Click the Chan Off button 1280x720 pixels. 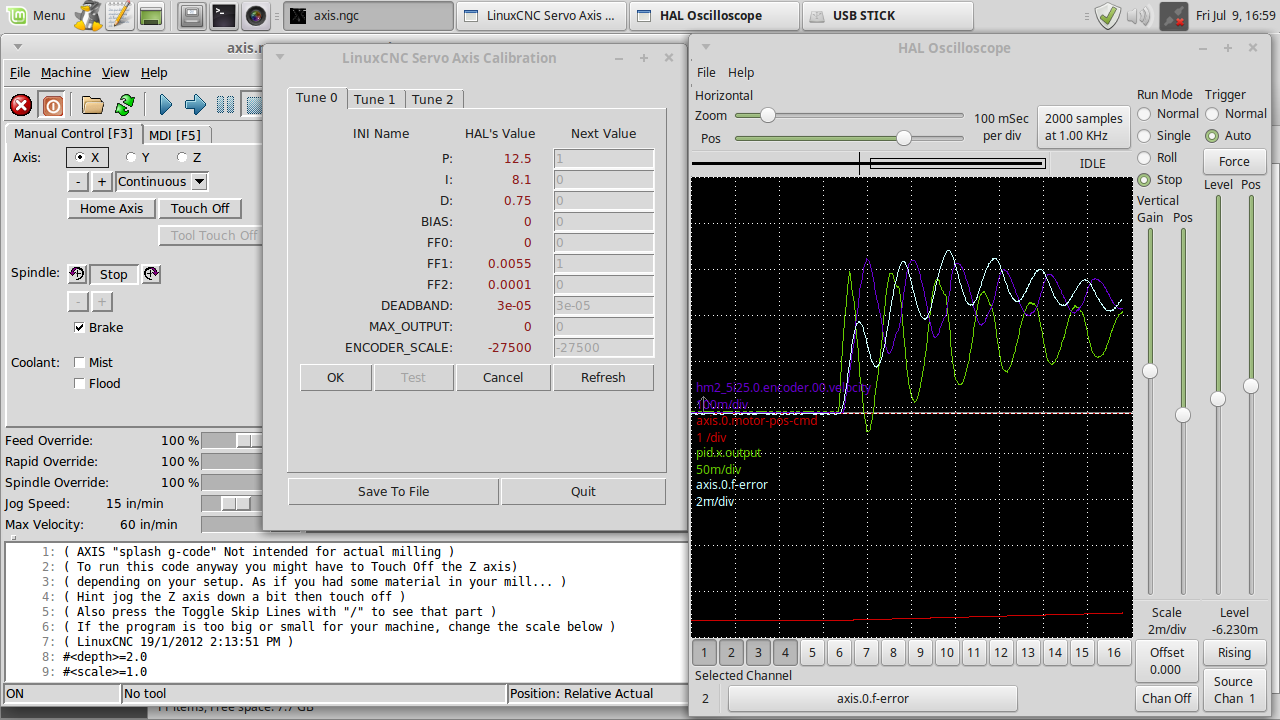click(x=1167, y=699)
